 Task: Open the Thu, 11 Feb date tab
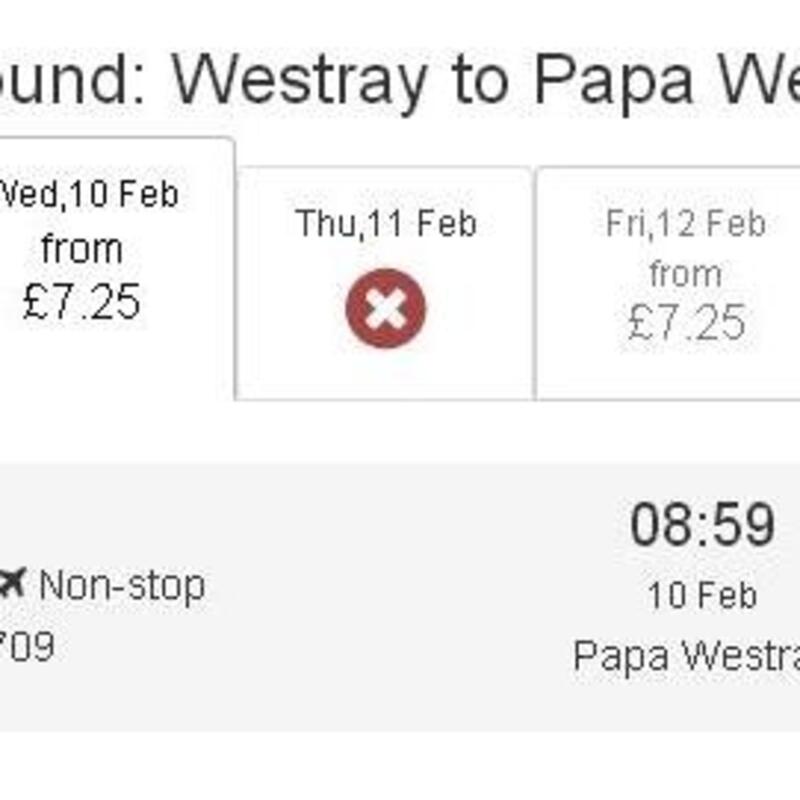click(x=385, y=284)
